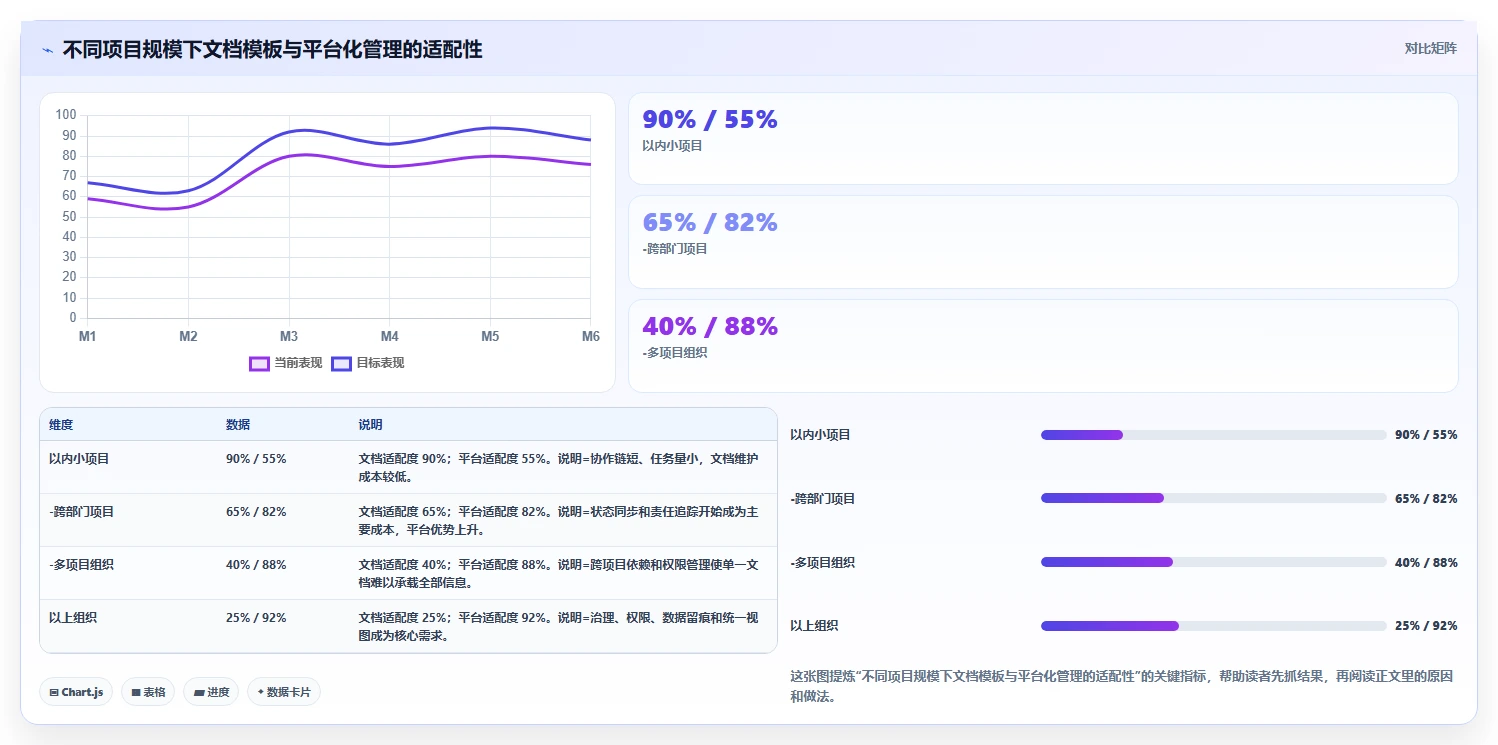The image size is (1498, 745).
Task: Click M1 label on chart axis
Action: tap(88, 337)
